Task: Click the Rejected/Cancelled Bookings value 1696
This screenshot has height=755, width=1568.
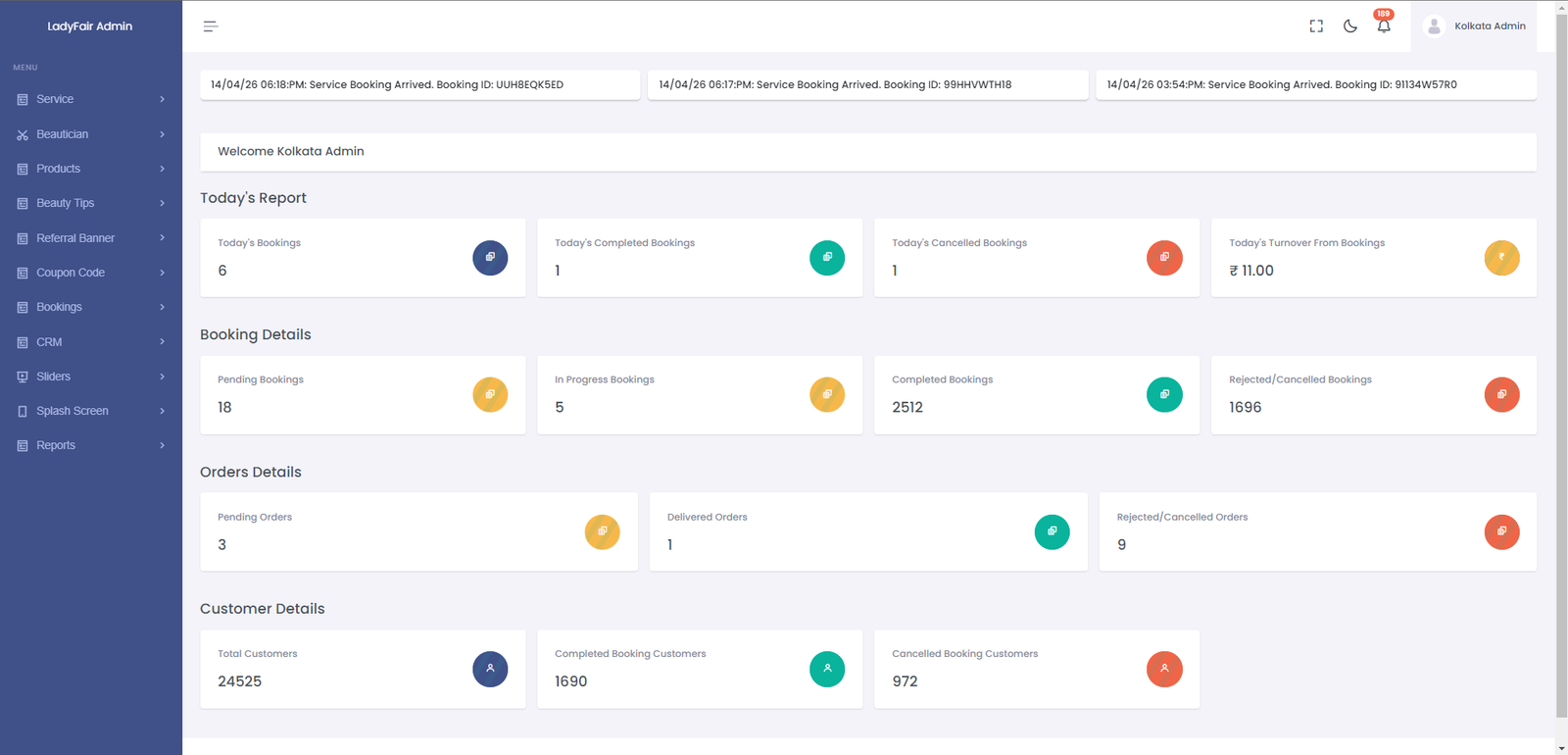Action: (1246, 407)
